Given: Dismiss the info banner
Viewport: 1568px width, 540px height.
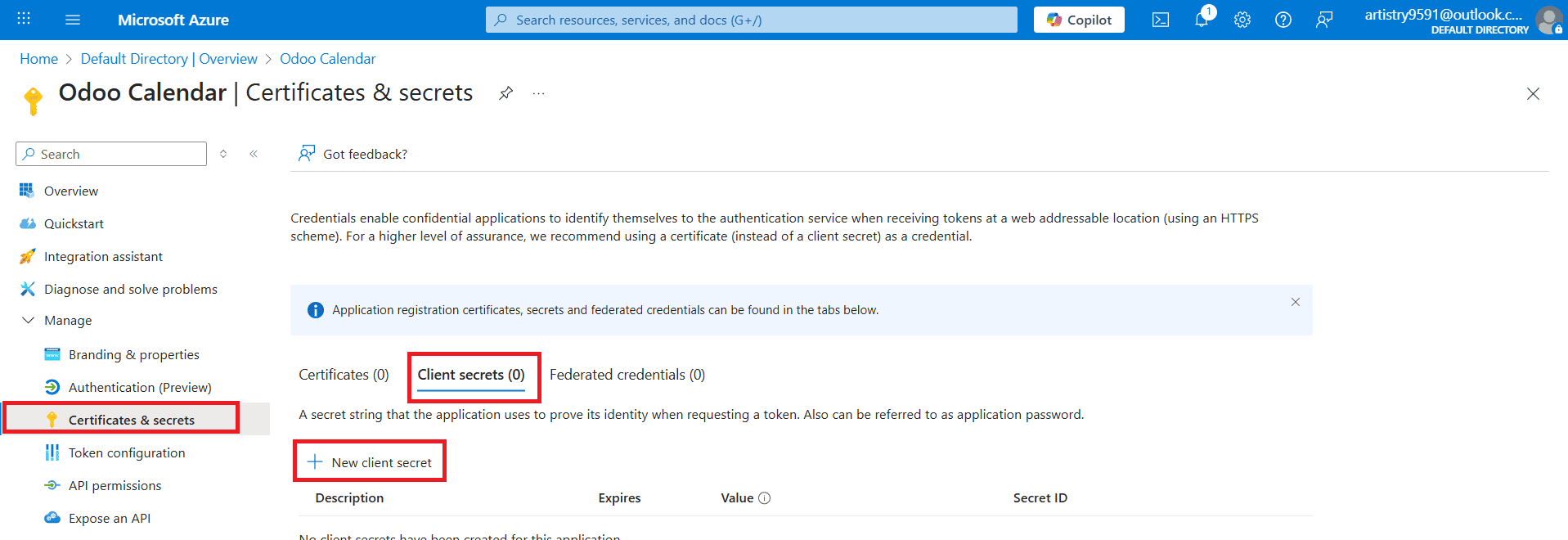Looking at the screenshot, I should [1296, 302].
